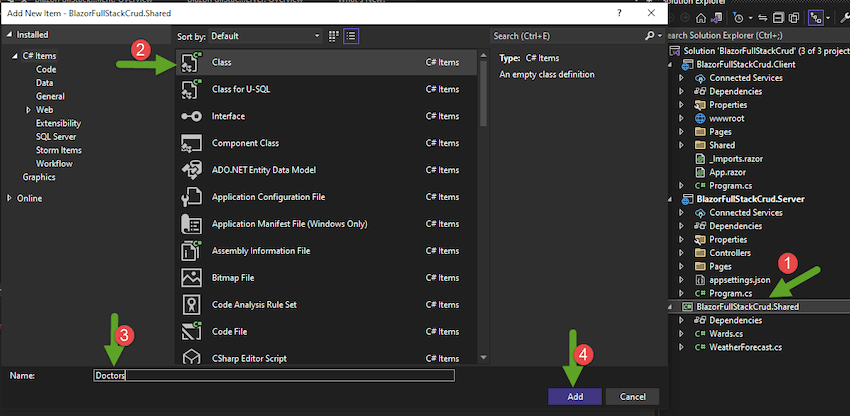Choose the Interface template icon
The width and height of the screenshot is (850, 416).
click(x=191, y=116)
